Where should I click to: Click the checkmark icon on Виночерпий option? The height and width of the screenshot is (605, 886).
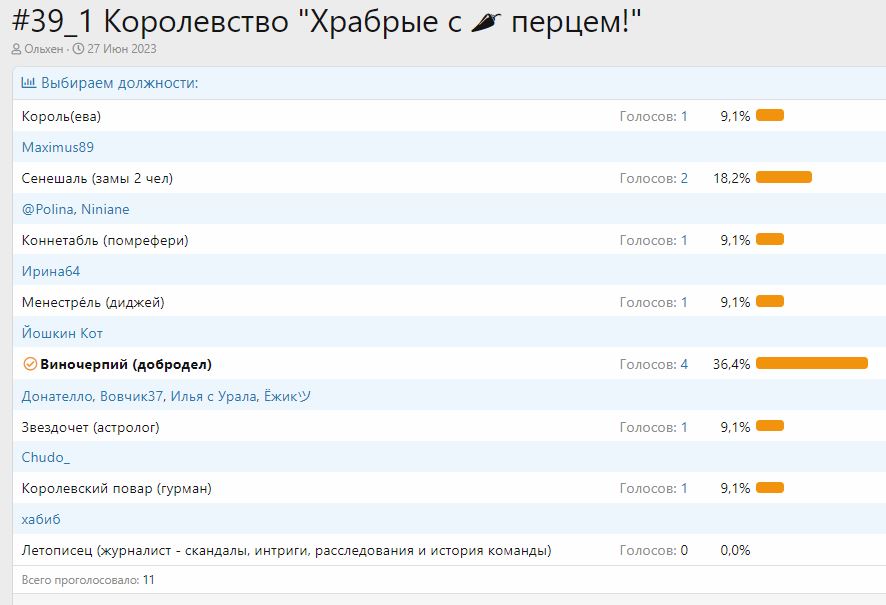tap(28, 364)
